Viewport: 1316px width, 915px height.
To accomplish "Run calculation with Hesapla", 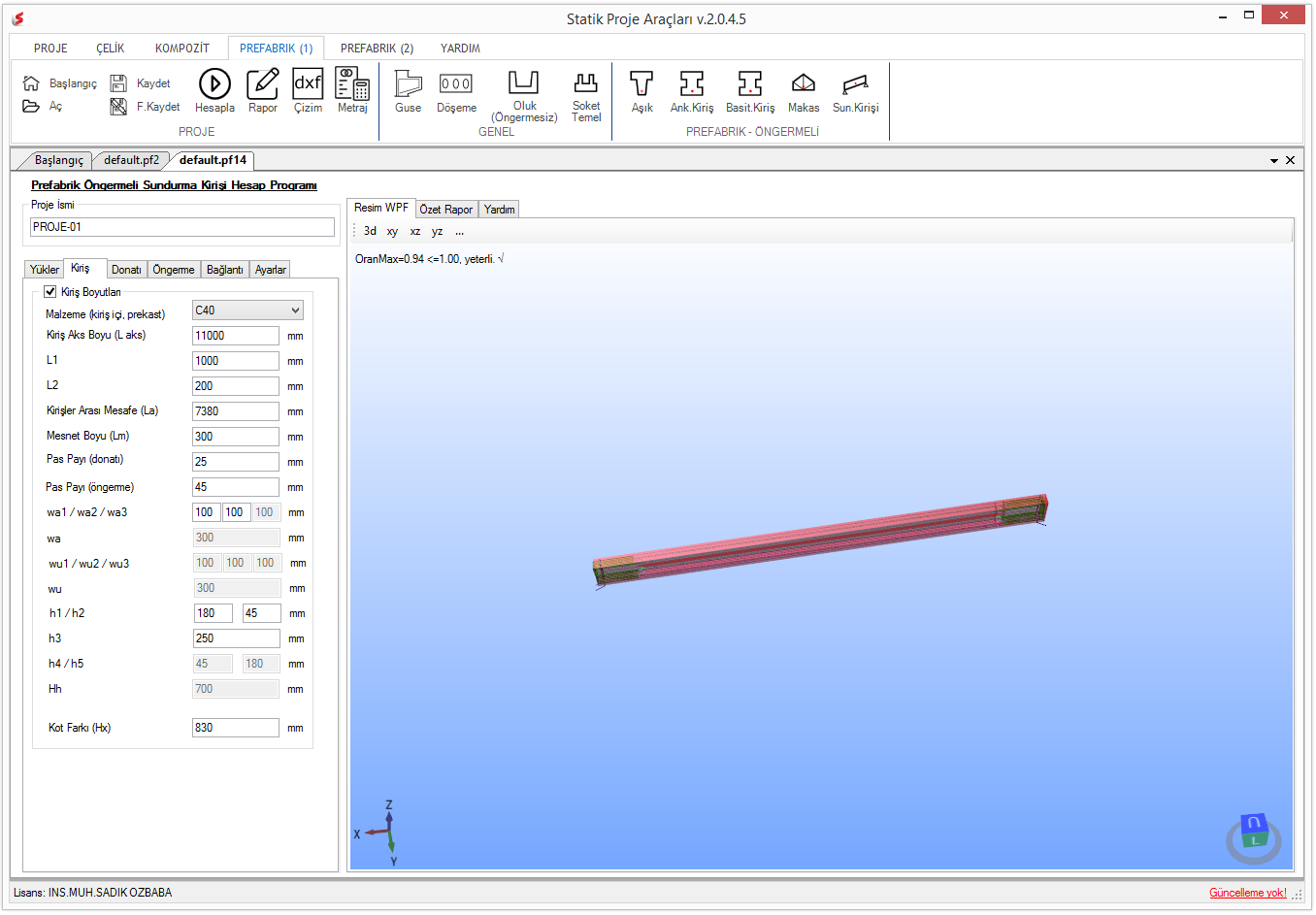I will click(x=214, y=91).
